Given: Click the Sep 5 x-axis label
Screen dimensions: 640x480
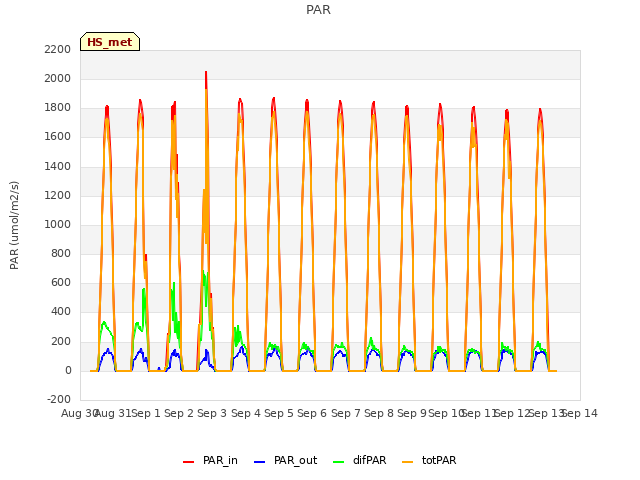Looking at the screenshot, I should point(279,413).
